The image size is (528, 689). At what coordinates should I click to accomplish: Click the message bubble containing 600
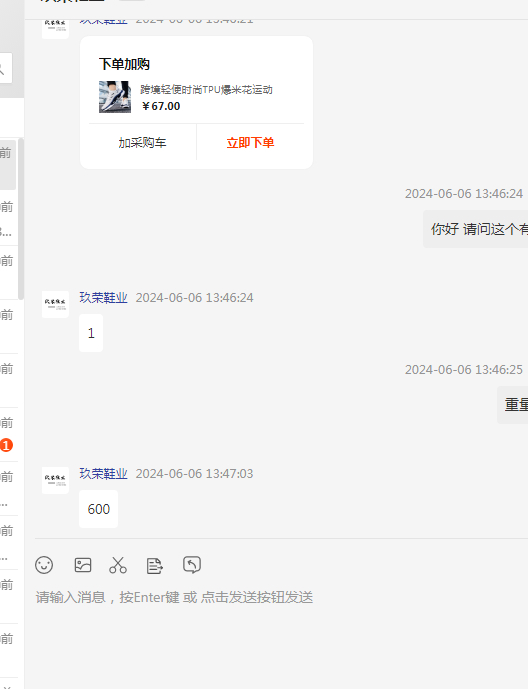pos(98,509)
